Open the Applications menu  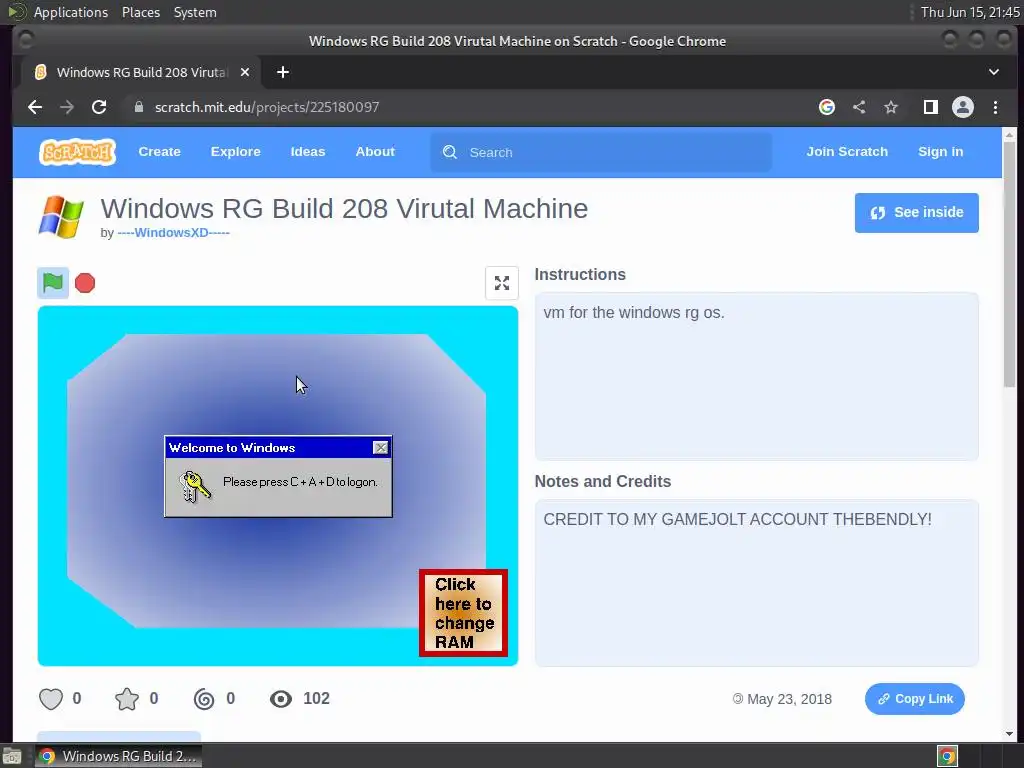tap(71, 12)
